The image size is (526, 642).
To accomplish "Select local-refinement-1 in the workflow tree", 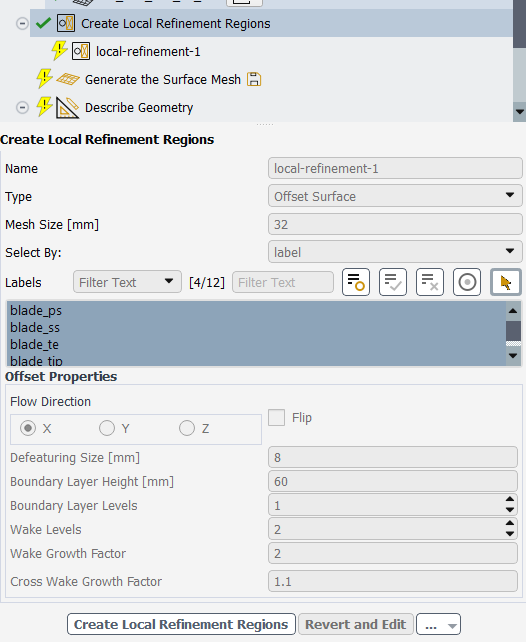I will [148, 52].
